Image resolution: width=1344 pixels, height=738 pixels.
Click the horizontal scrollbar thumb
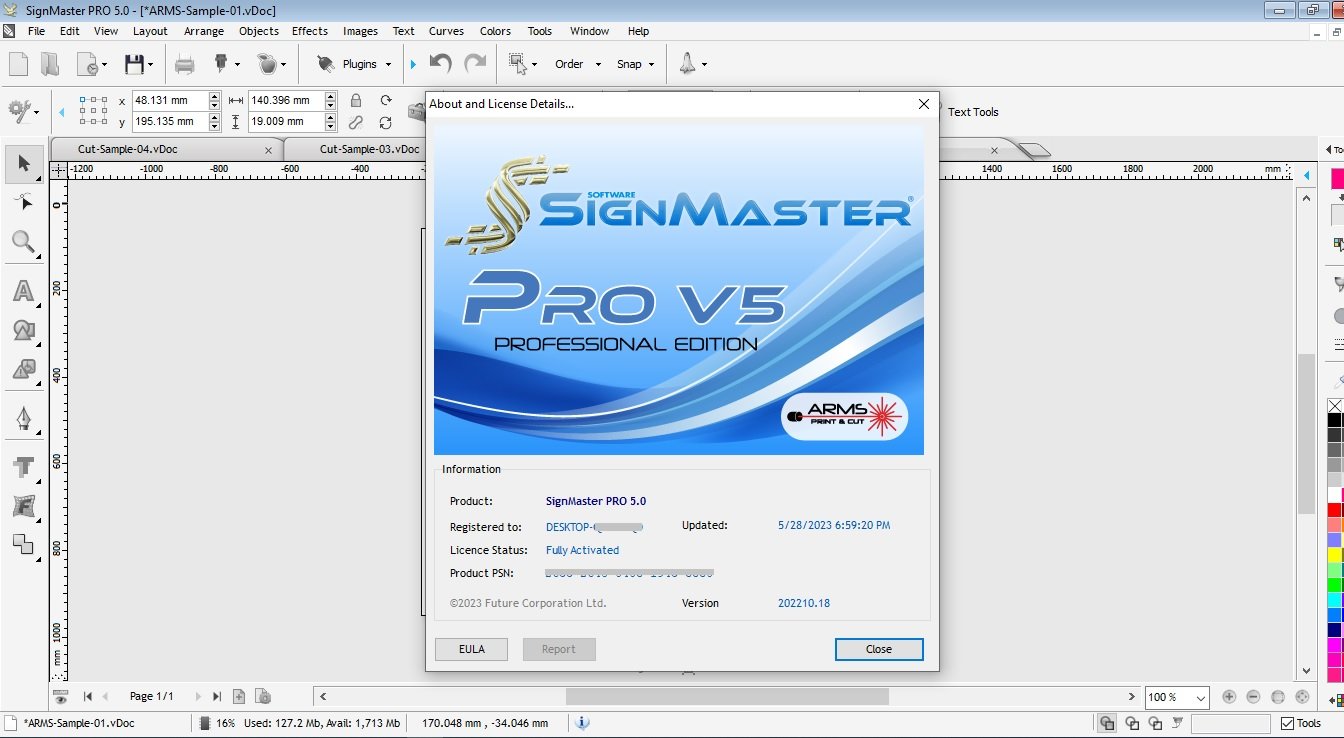coord(727,696)
